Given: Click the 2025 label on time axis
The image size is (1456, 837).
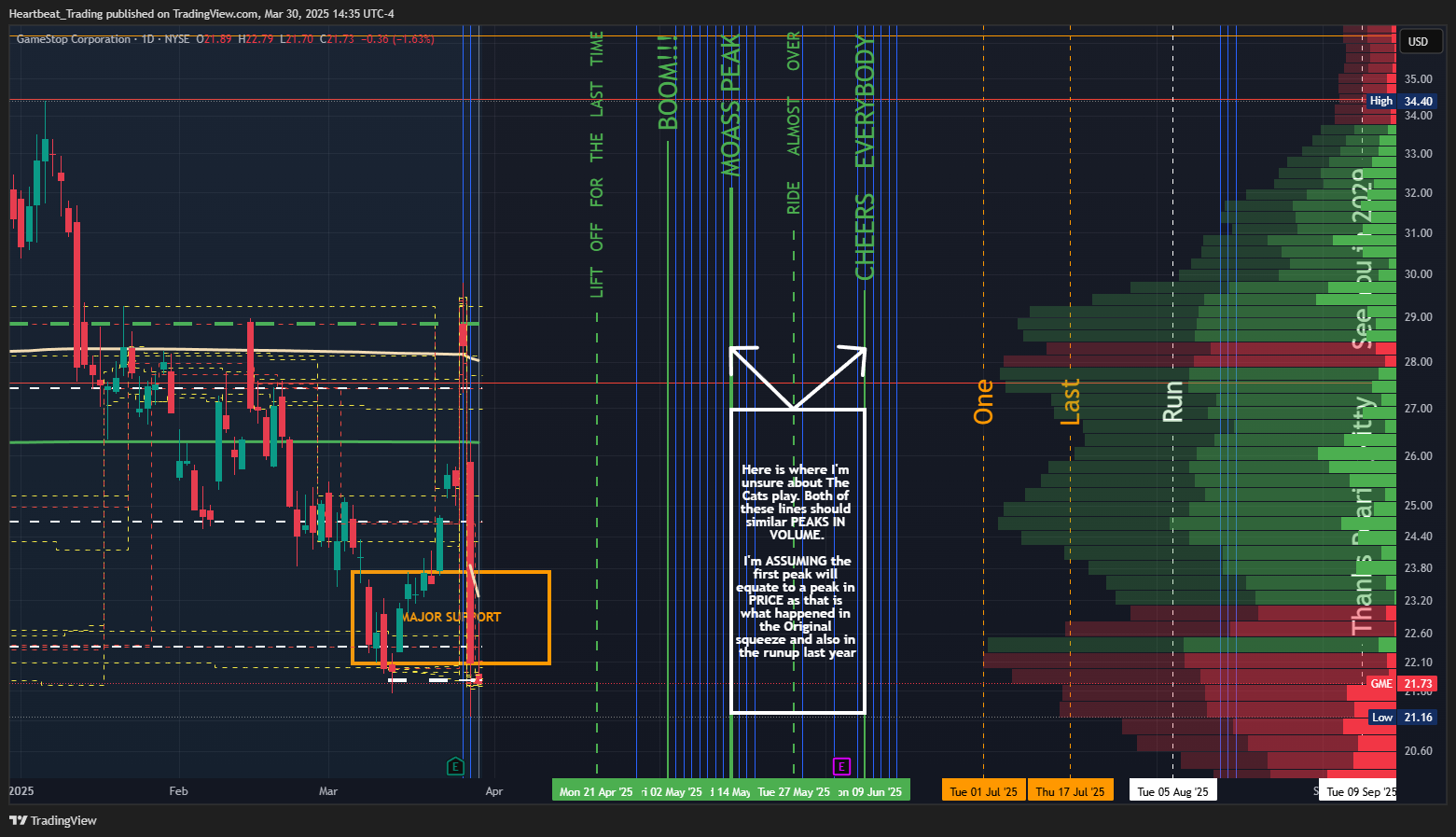Looking at the screenshot, I should tap(21, 791).
